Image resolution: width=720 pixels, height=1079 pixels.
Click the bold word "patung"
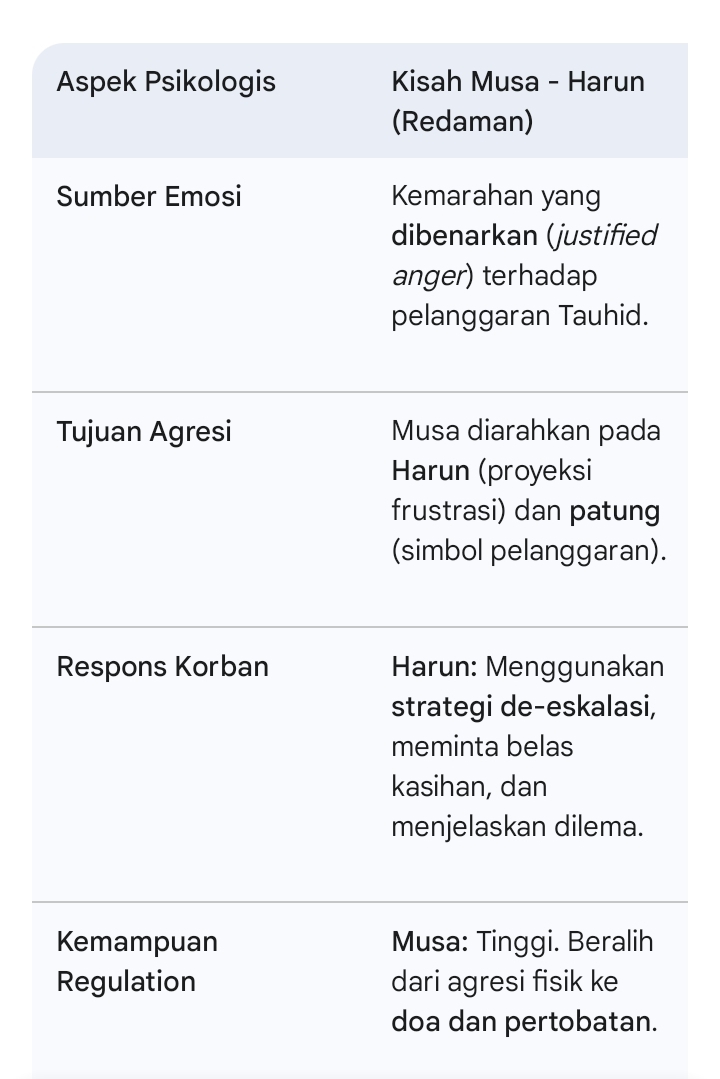[x=615, y=511]
